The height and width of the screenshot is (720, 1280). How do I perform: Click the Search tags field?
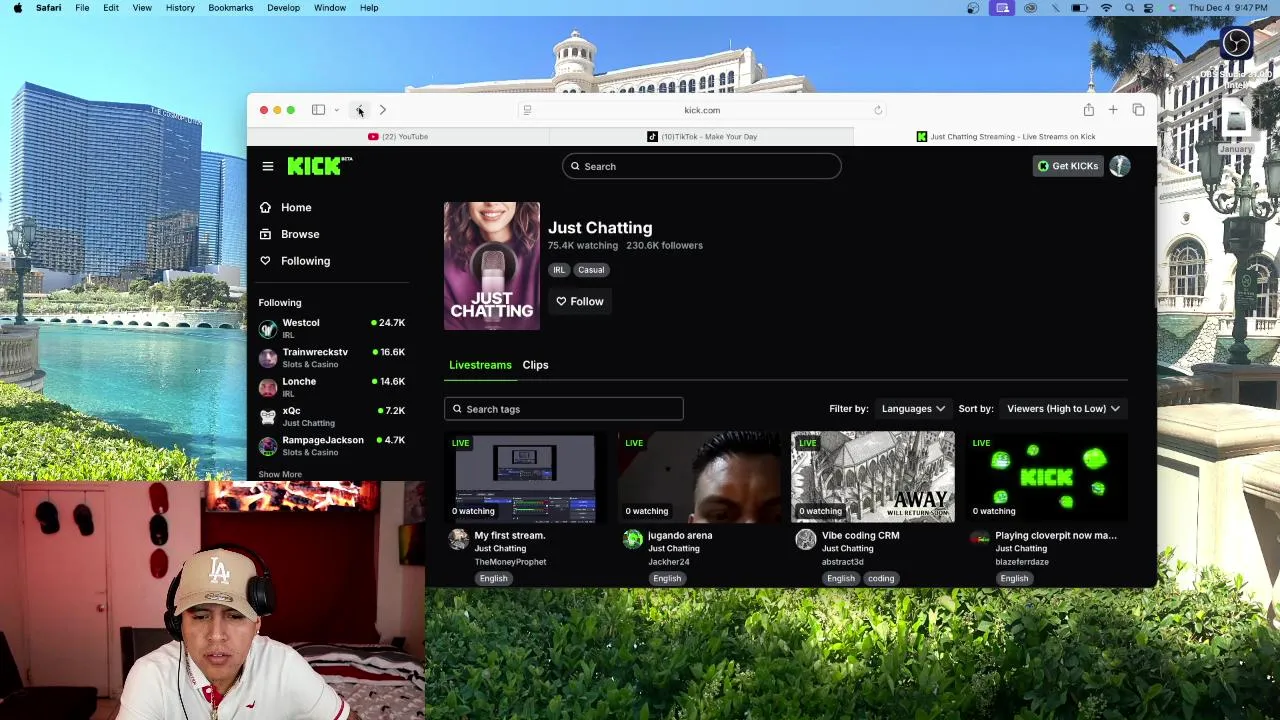click(564, 409)
